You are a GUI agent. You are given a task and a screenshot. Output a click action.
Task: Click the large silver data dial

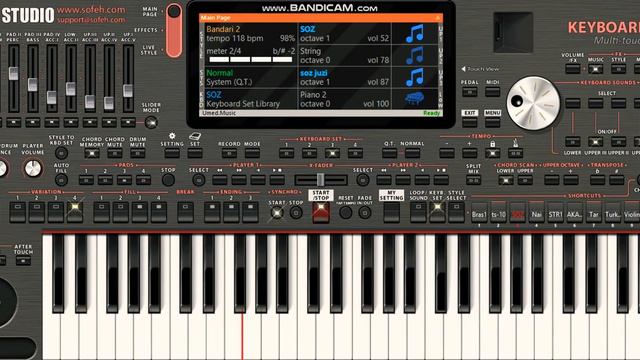(533, 103)
